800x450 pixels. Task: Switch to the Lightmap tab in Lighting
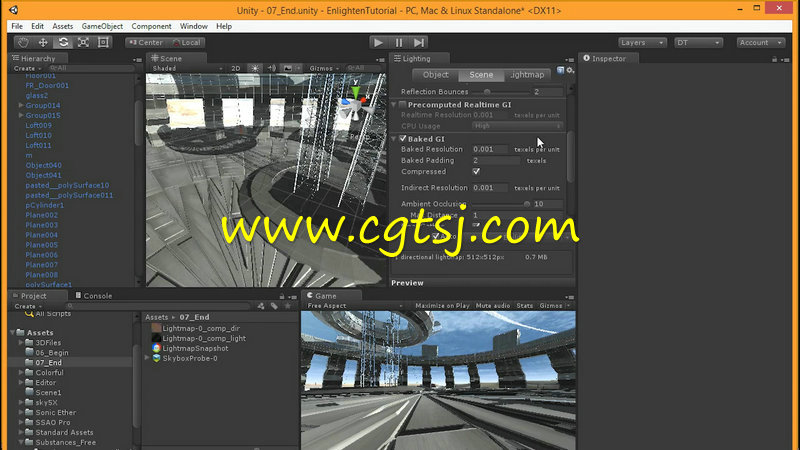(528, 75)
